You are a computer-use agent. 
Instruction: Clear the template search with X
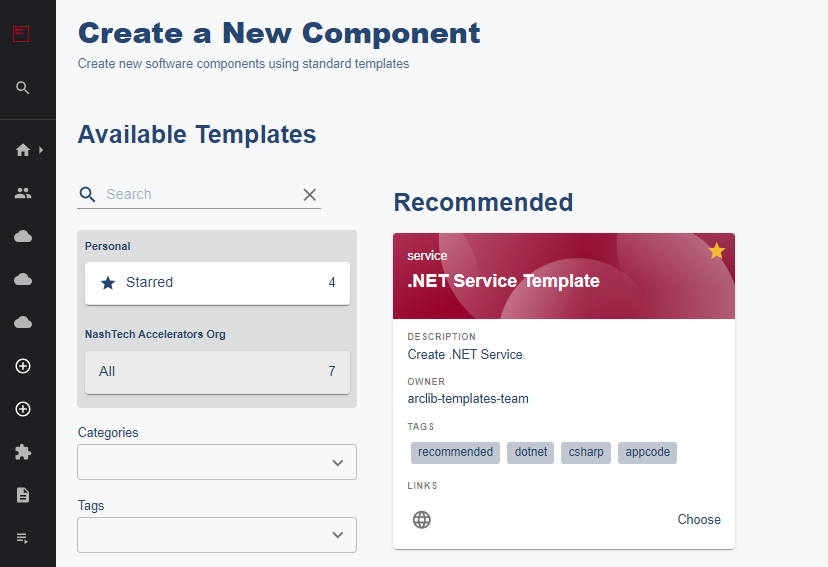310,195
